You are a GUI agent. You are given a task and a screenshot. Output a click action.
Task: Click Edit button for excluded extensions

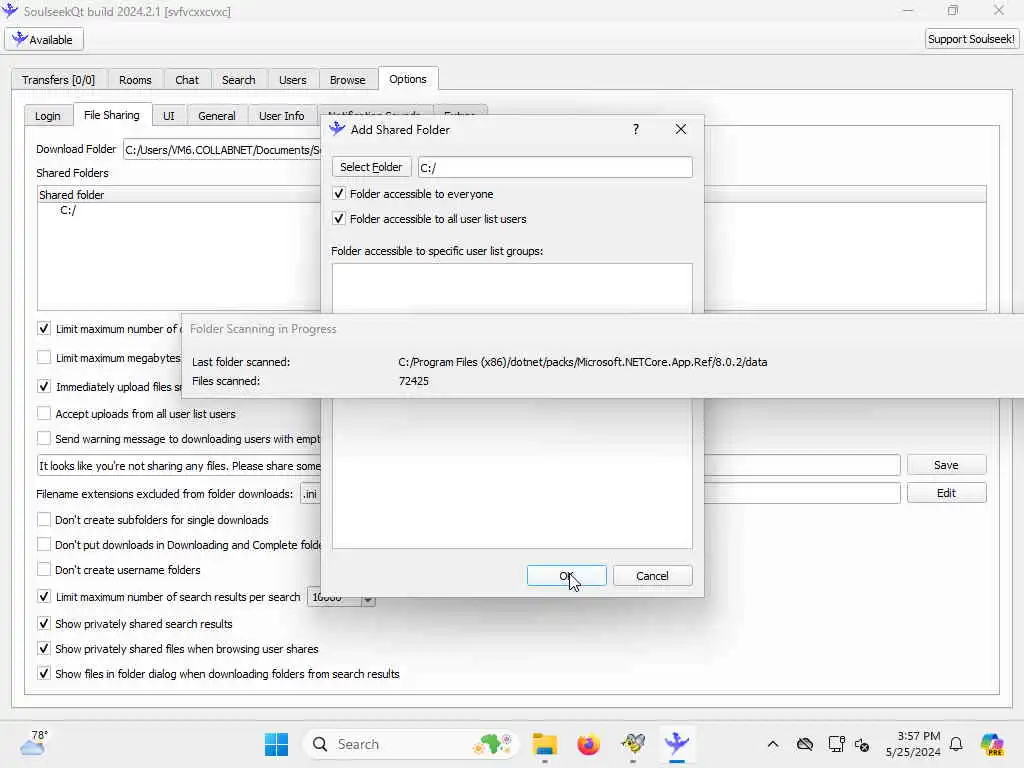(946, 493)
